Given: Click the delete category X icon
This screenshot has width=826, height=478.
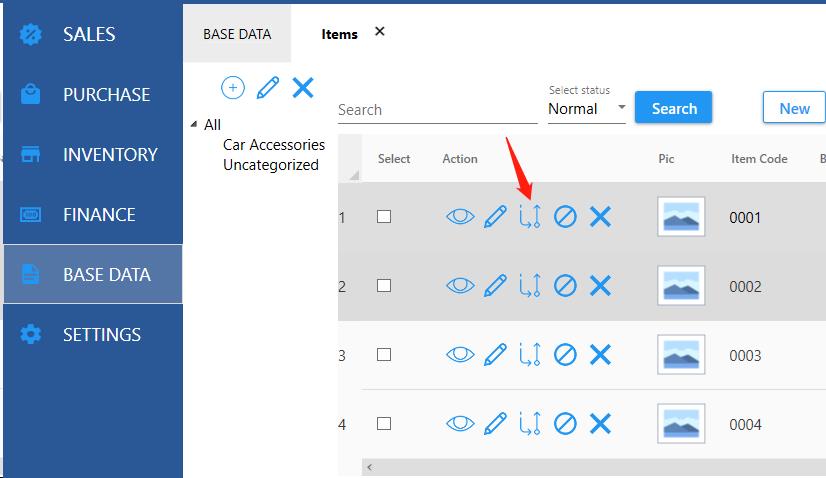Looking at the screenshot, I should click(x=303, y=88).
